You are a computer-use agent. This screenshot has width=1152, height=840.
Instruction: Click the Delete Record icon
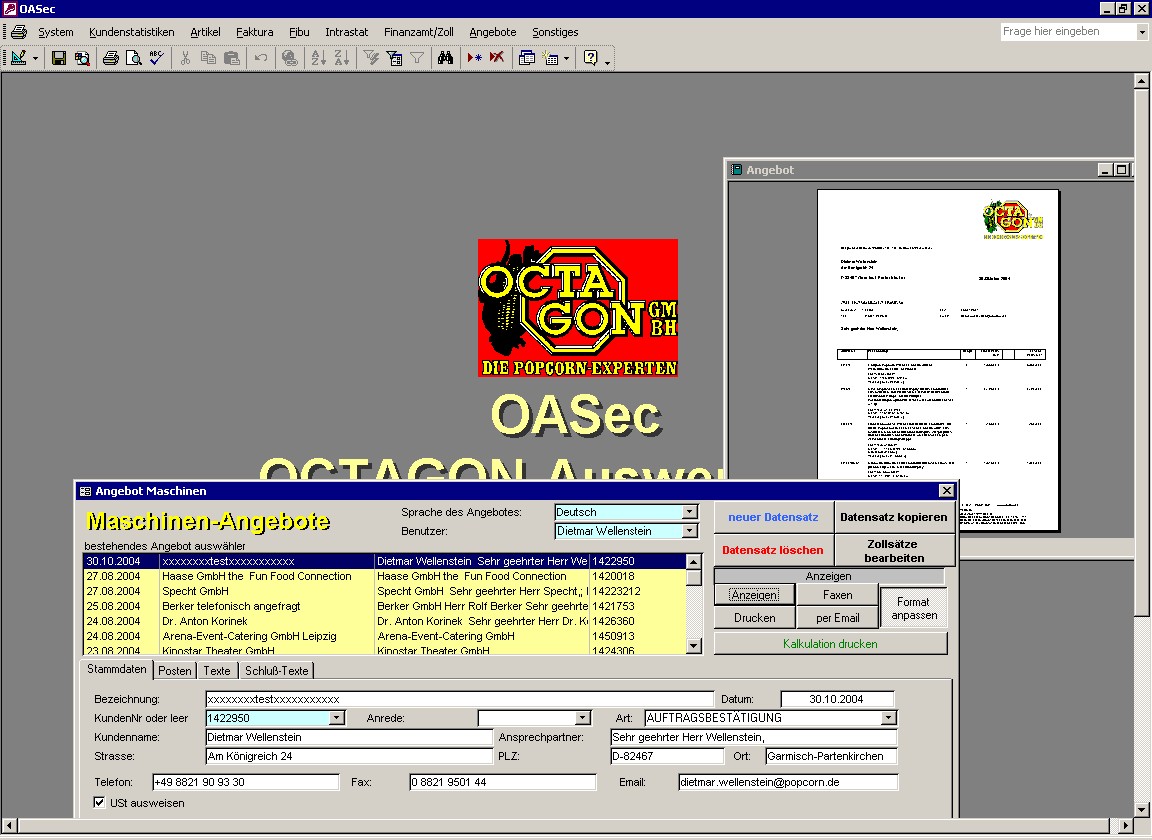497,58
